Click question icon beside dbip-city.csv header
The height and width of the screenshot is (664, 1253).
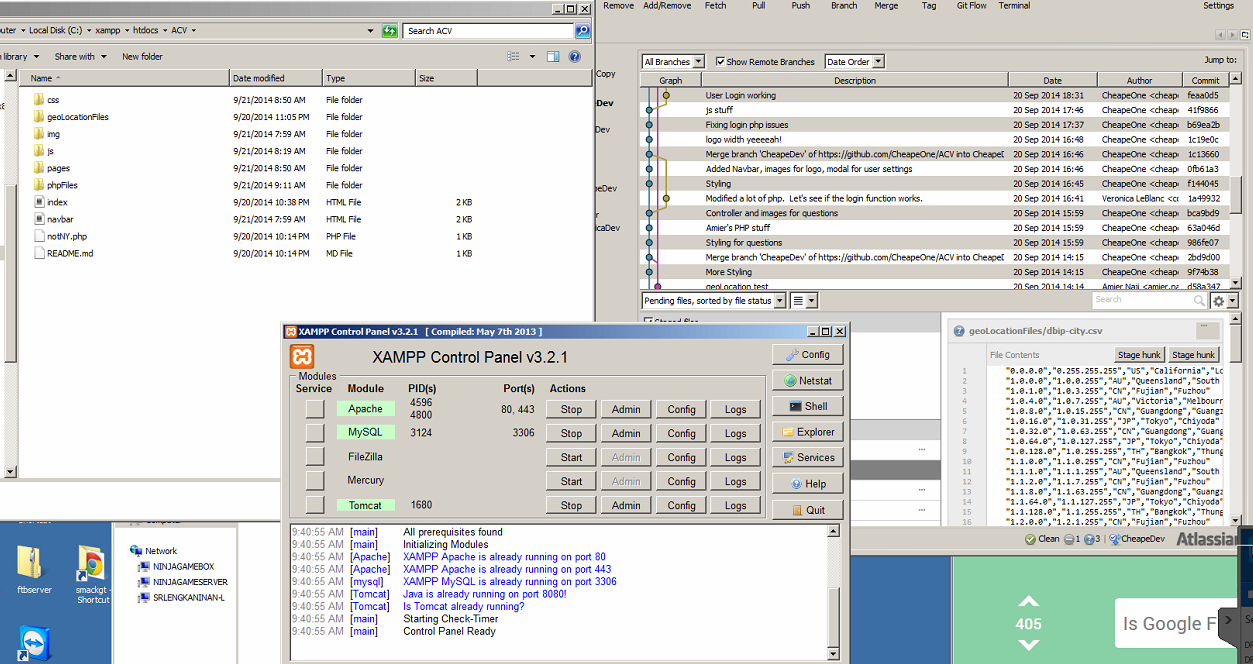[959, 331]
